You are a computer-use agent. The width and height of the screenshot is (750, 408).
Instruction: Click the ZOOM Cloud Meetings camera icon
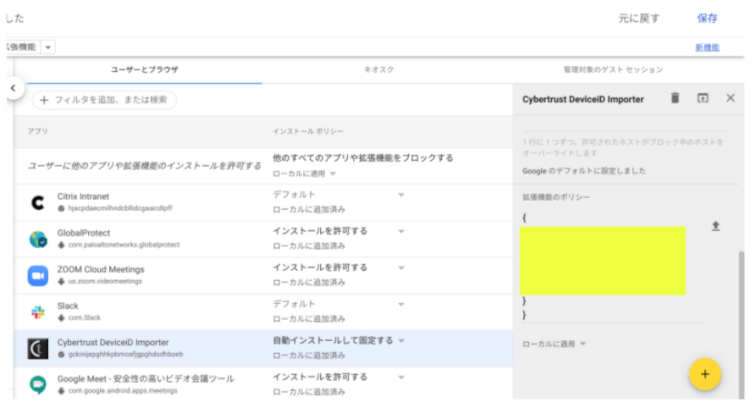pos(38,276)
